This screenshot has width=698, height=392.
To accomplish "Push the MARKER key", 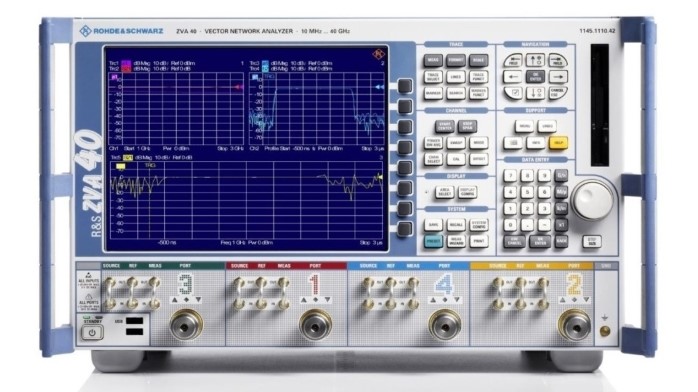I will 433,93.
